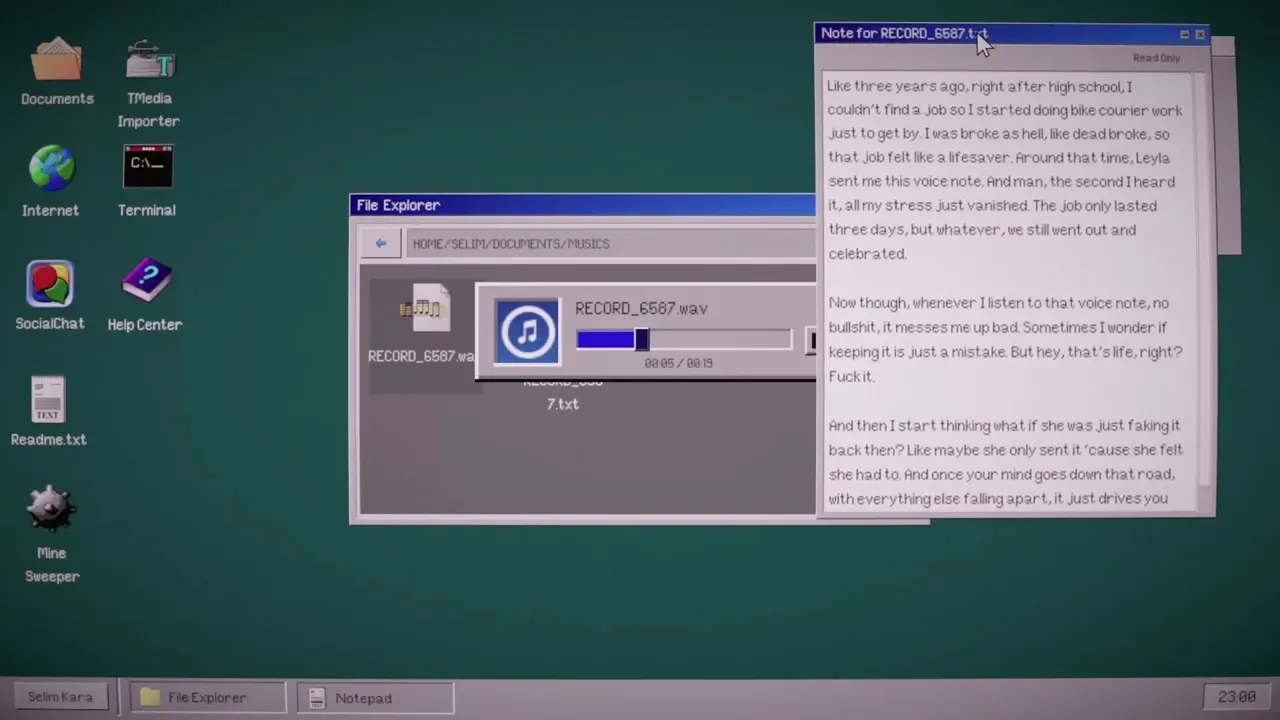
Task: Seek in the RECORD_6587.wav progress bar
Action: coord(684,340)
